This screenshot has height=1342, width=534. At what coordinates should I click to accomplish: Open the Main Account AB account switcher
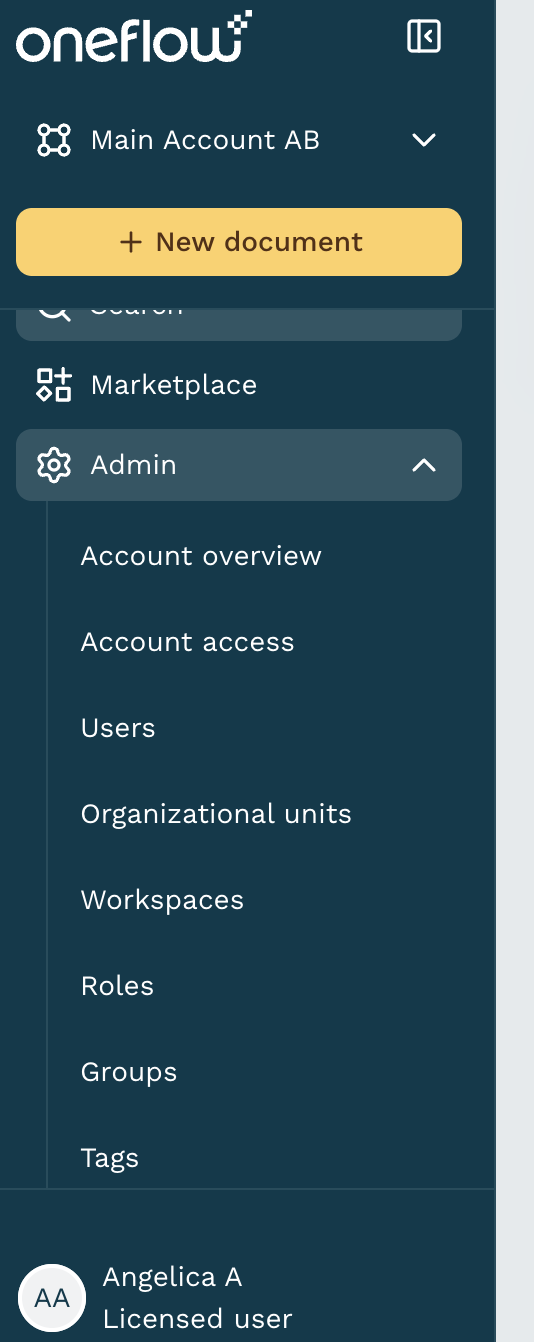click(x=239, y=140)
